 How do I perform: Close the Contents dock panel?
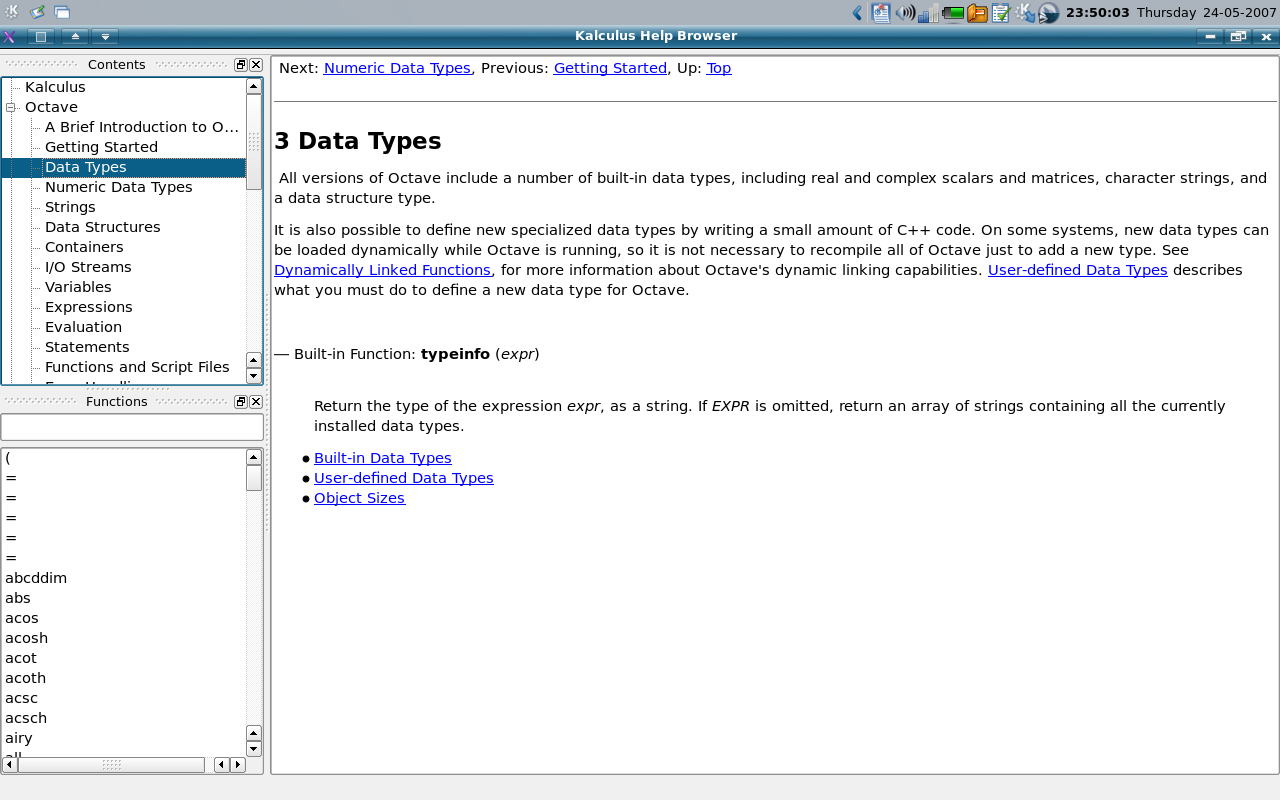256,65
